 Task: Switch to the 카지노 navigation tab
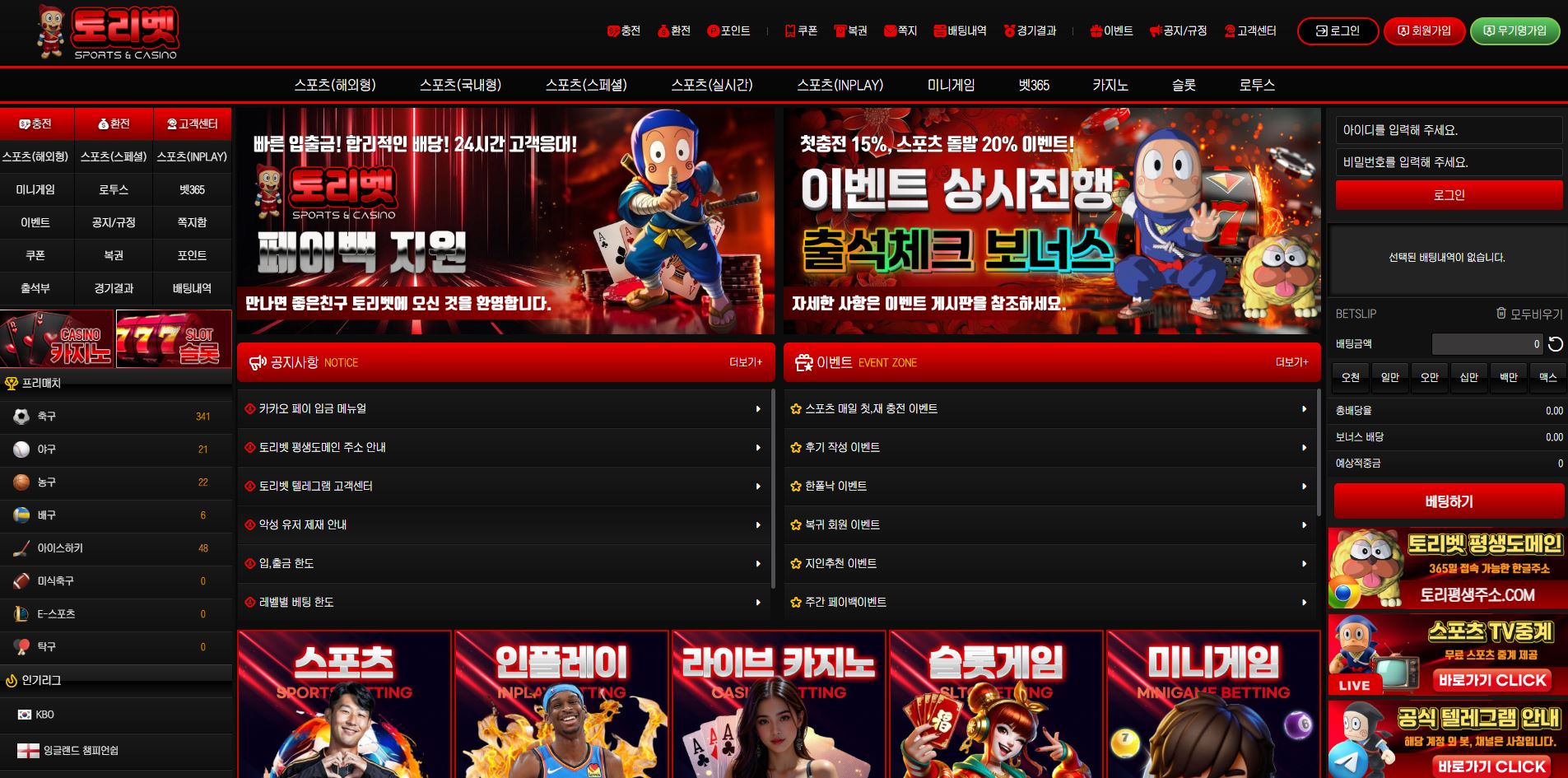pyautogui.click(x=1110, y=84)
